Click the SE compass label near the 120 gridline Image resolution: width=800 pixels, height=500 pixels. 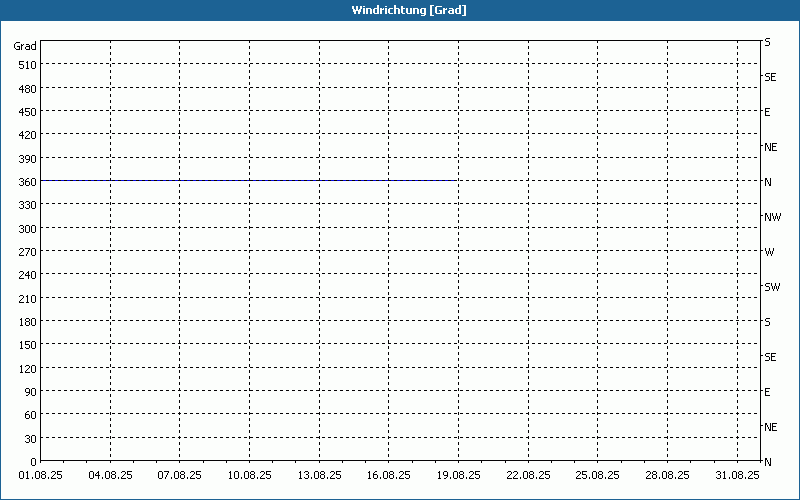770,358
